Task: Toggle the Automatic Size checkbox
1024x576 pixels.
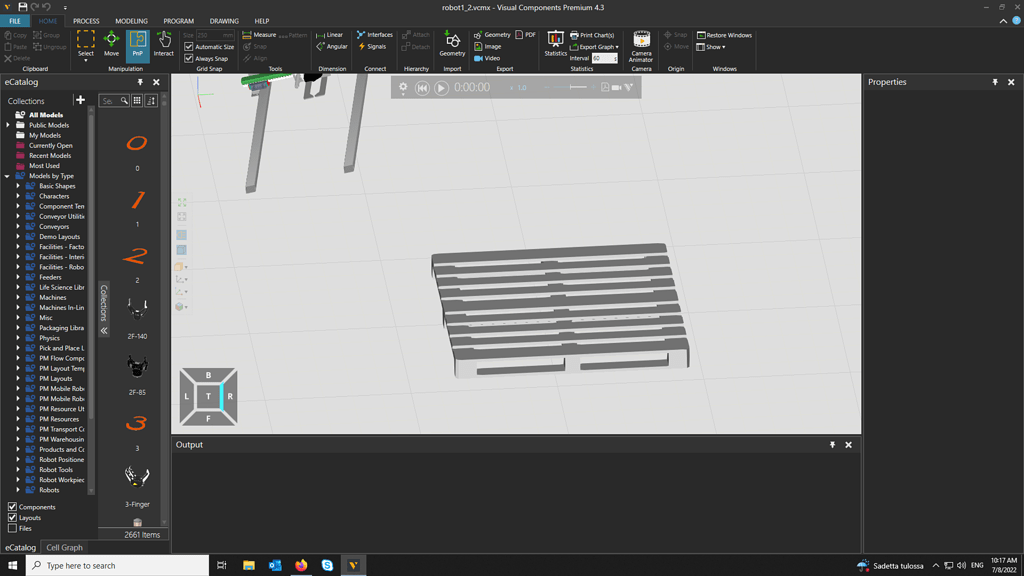Action: pyautogui.click(x=188, y=46)
